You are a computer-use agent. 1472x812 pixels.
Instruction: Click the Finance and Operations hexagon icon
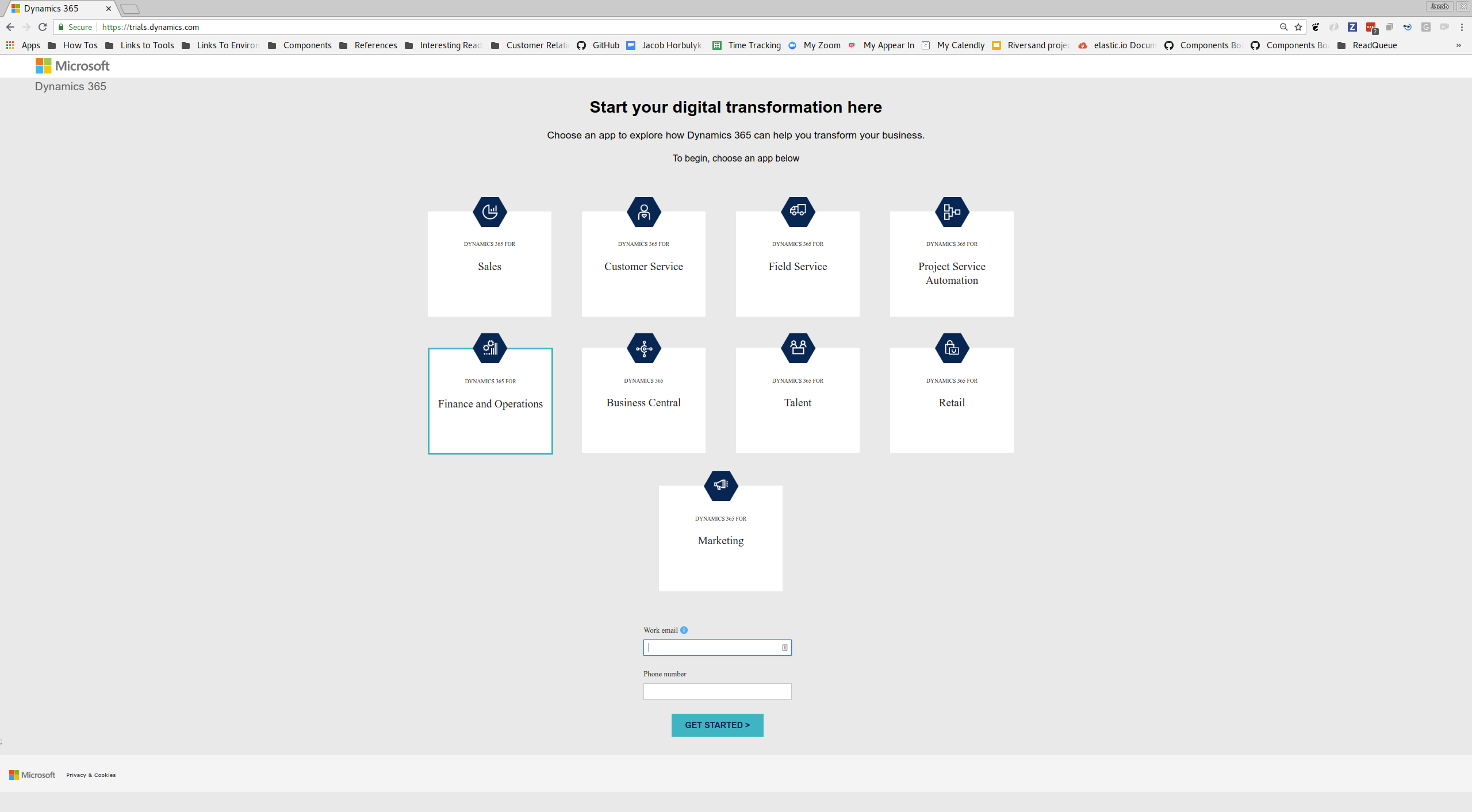point(489,348)
